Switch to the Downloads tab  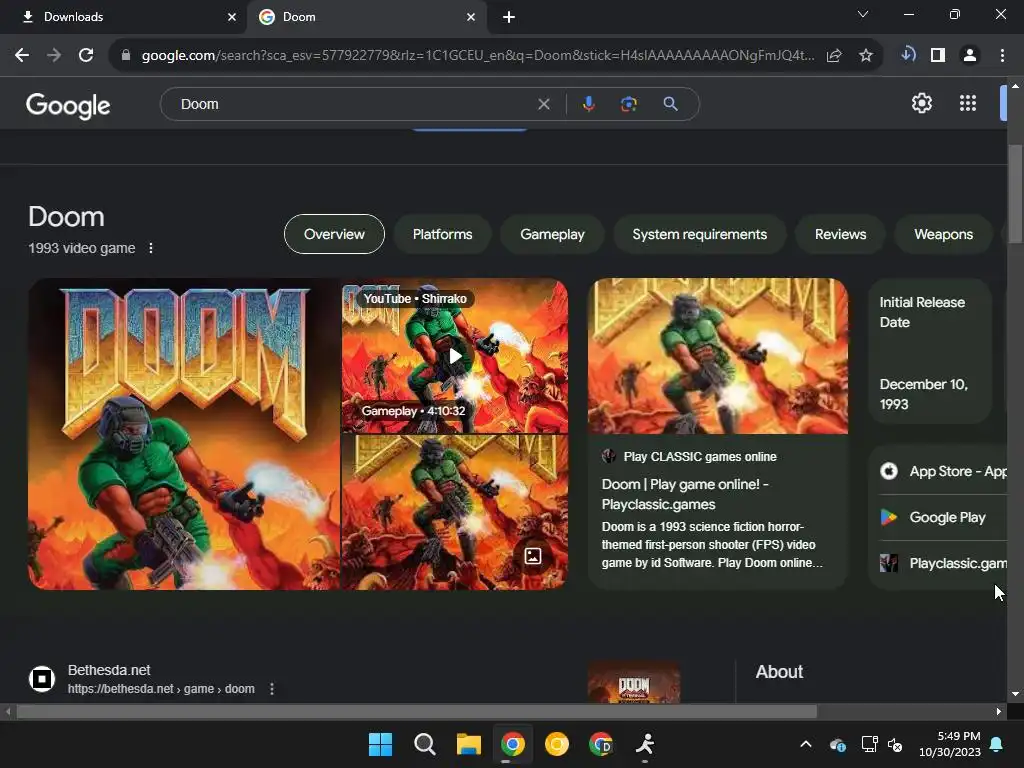pyautogui.click(x=123, y=17)
